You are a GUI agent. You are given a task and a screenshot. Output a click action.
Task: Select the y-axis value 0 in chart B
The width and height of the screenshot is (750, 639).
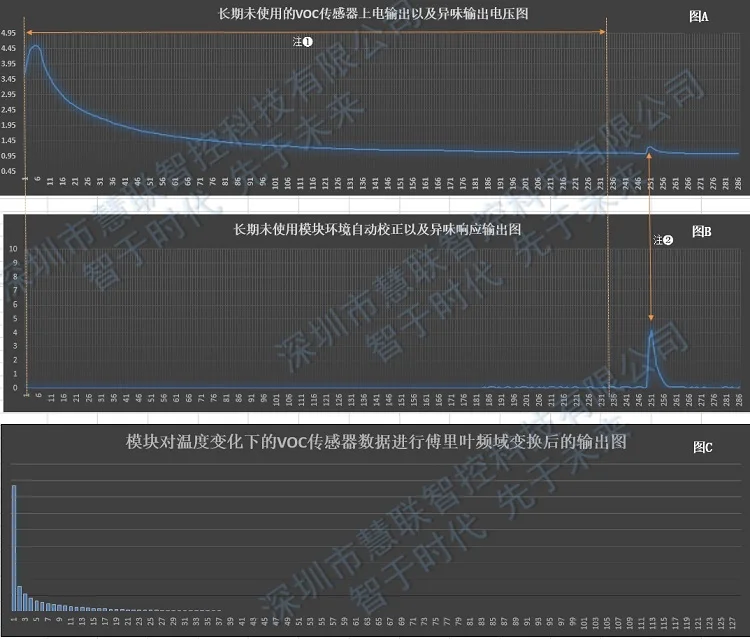(x=15, y=388)
